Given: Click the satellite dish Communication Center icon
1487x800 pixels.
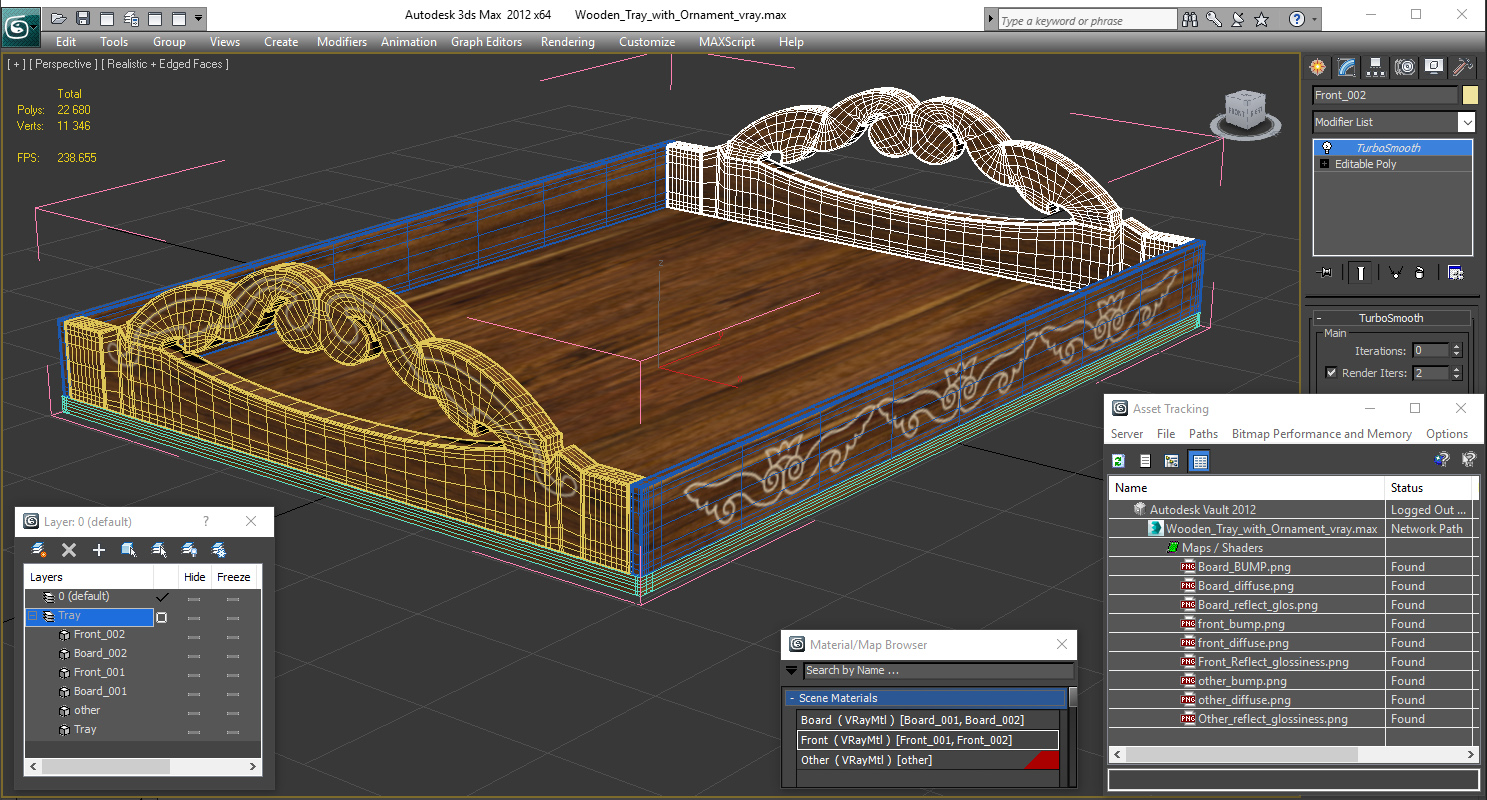Looking at the screenshot, I should click(x=1238, y=19).
